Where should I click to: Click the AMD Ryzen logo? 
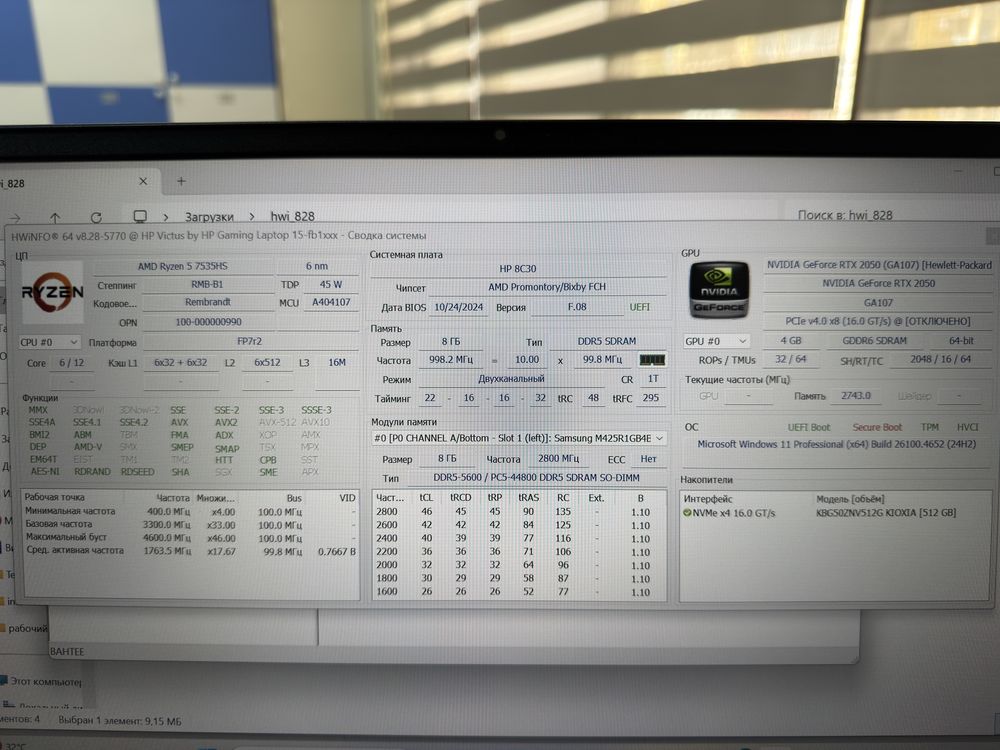(x=52, y=292)
